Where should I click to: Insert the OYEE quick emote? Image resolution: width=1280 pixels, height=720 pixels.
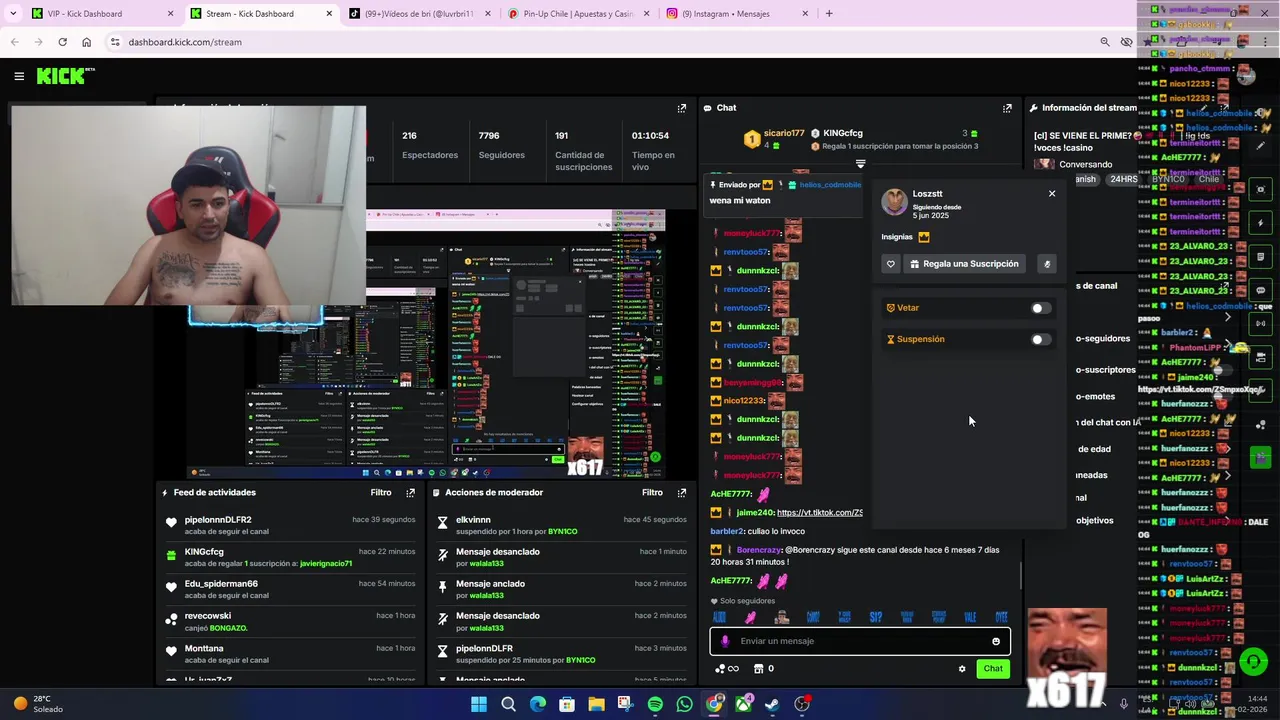tap(1001, 617)
